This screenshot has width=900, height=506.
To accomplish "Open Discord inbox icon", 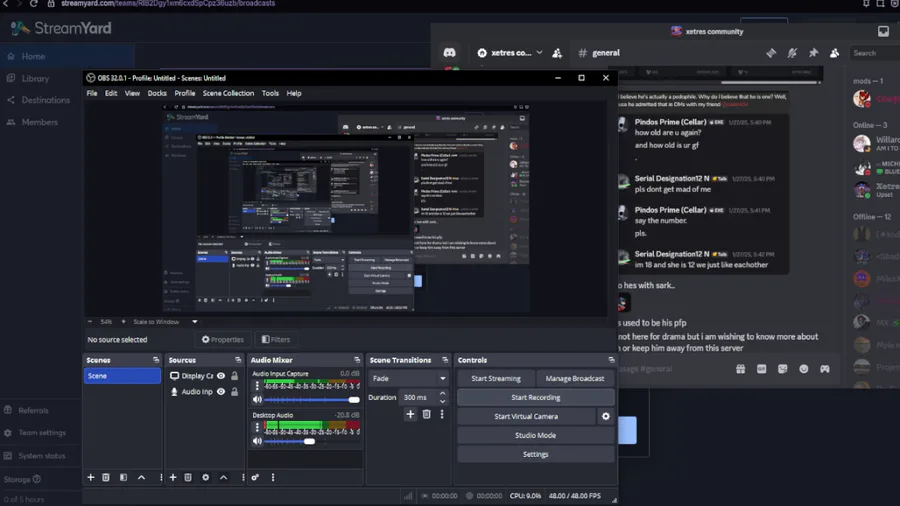I will tap(883, 32).
